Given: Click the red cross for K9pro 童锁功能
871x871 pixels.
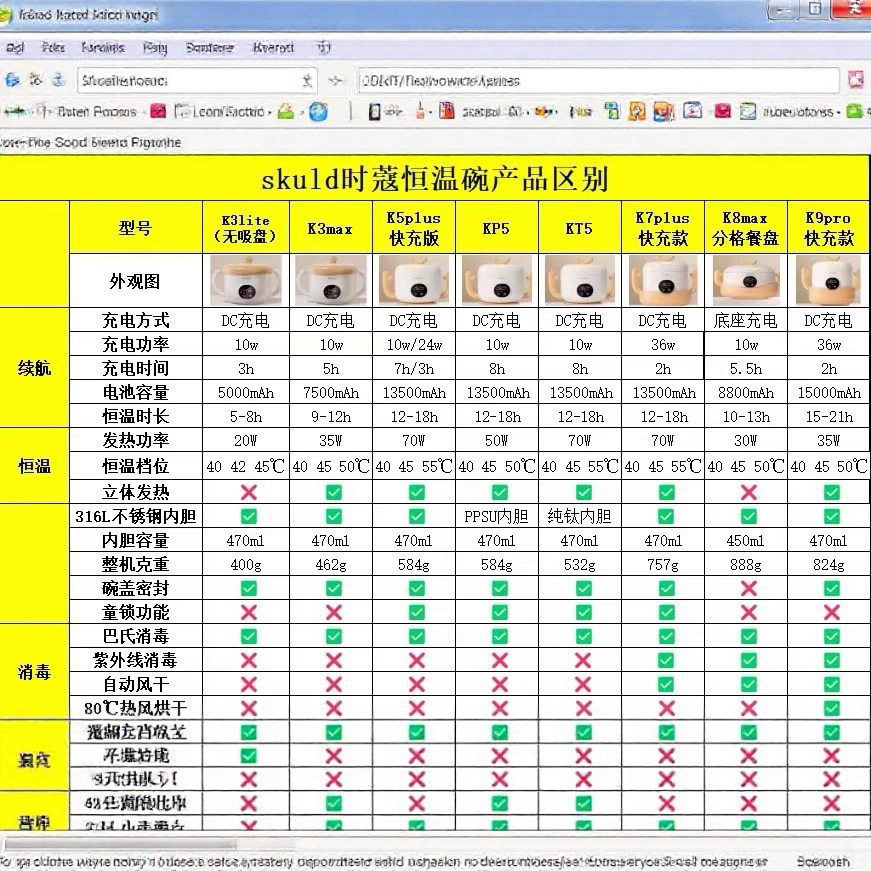Looking at the screenshot, I should (831, 612).
